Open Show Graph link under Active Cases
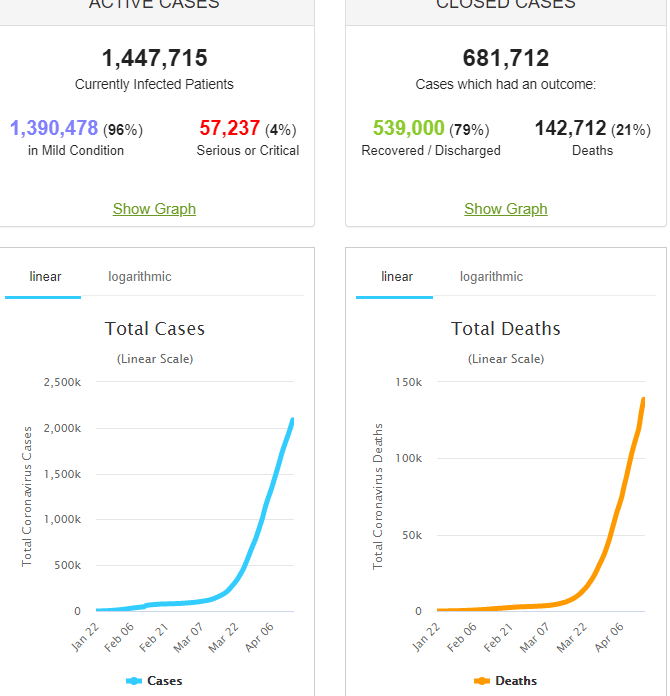 coord(154,209)
